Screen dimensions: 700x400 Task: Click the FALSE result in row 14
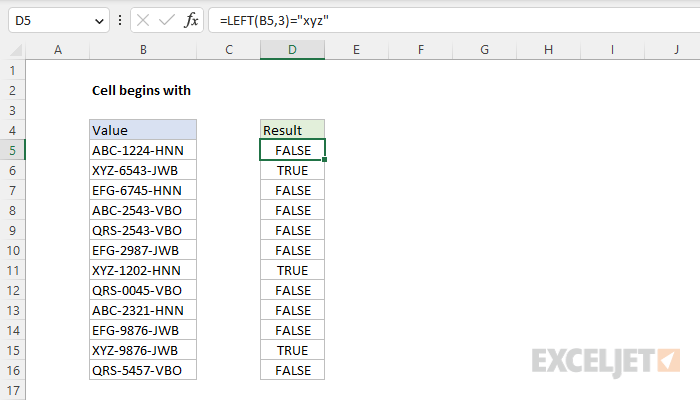pos(292,330)
